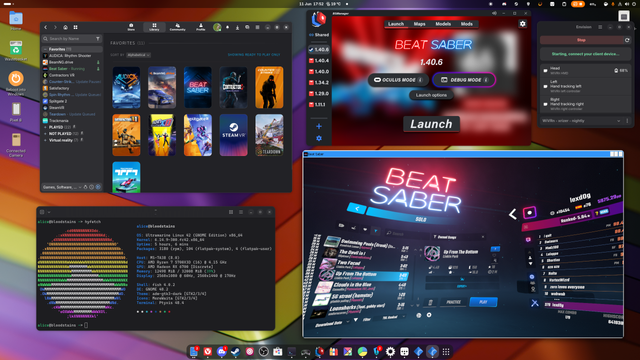640x360 pixels.
Task: Open terminal tab menu dropdown
Action: tap(49, 212)
